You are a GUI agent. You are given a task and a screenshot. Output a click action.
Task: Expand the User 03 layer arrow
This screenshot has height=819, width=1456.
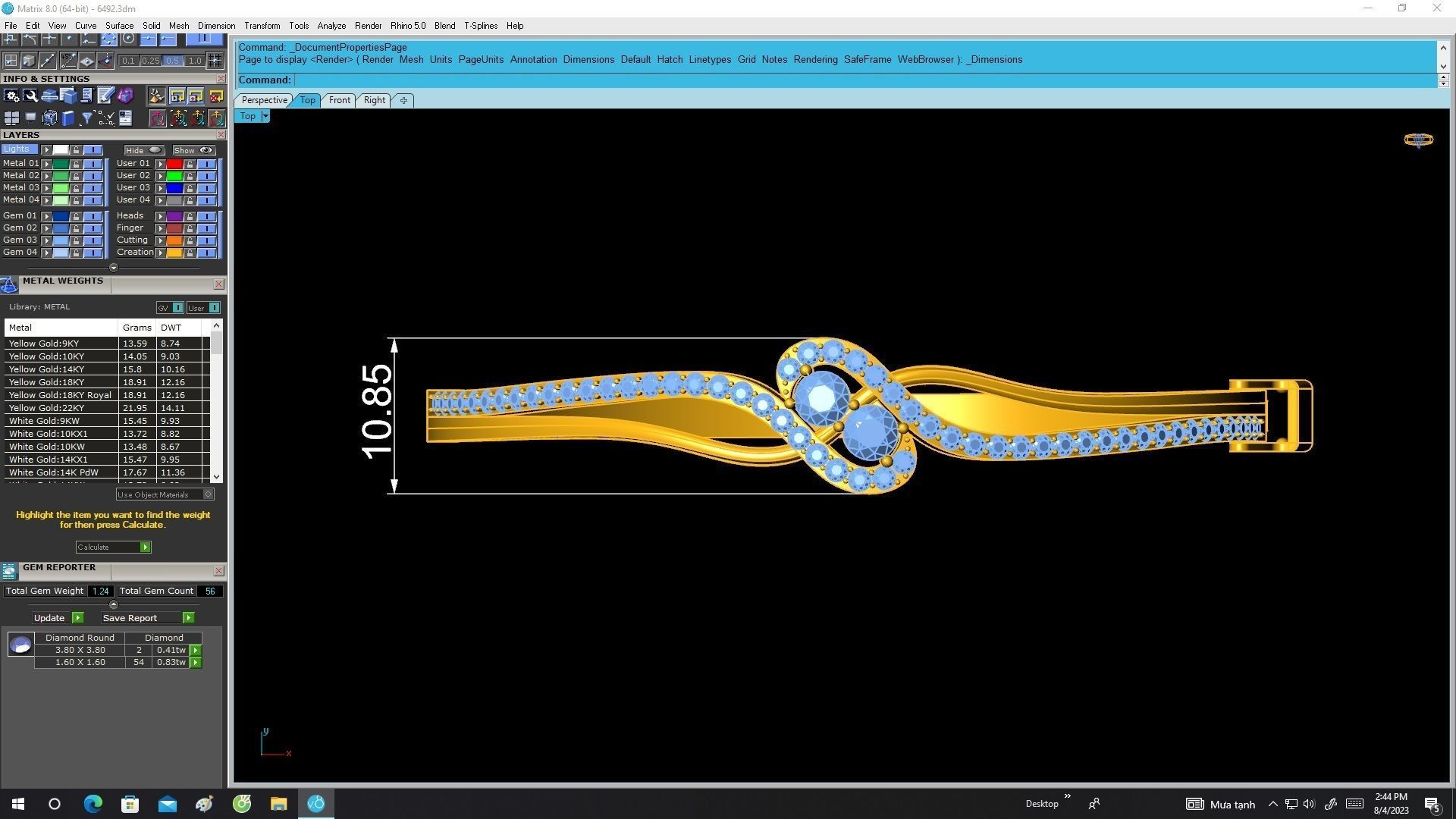(x=160, y=188)
